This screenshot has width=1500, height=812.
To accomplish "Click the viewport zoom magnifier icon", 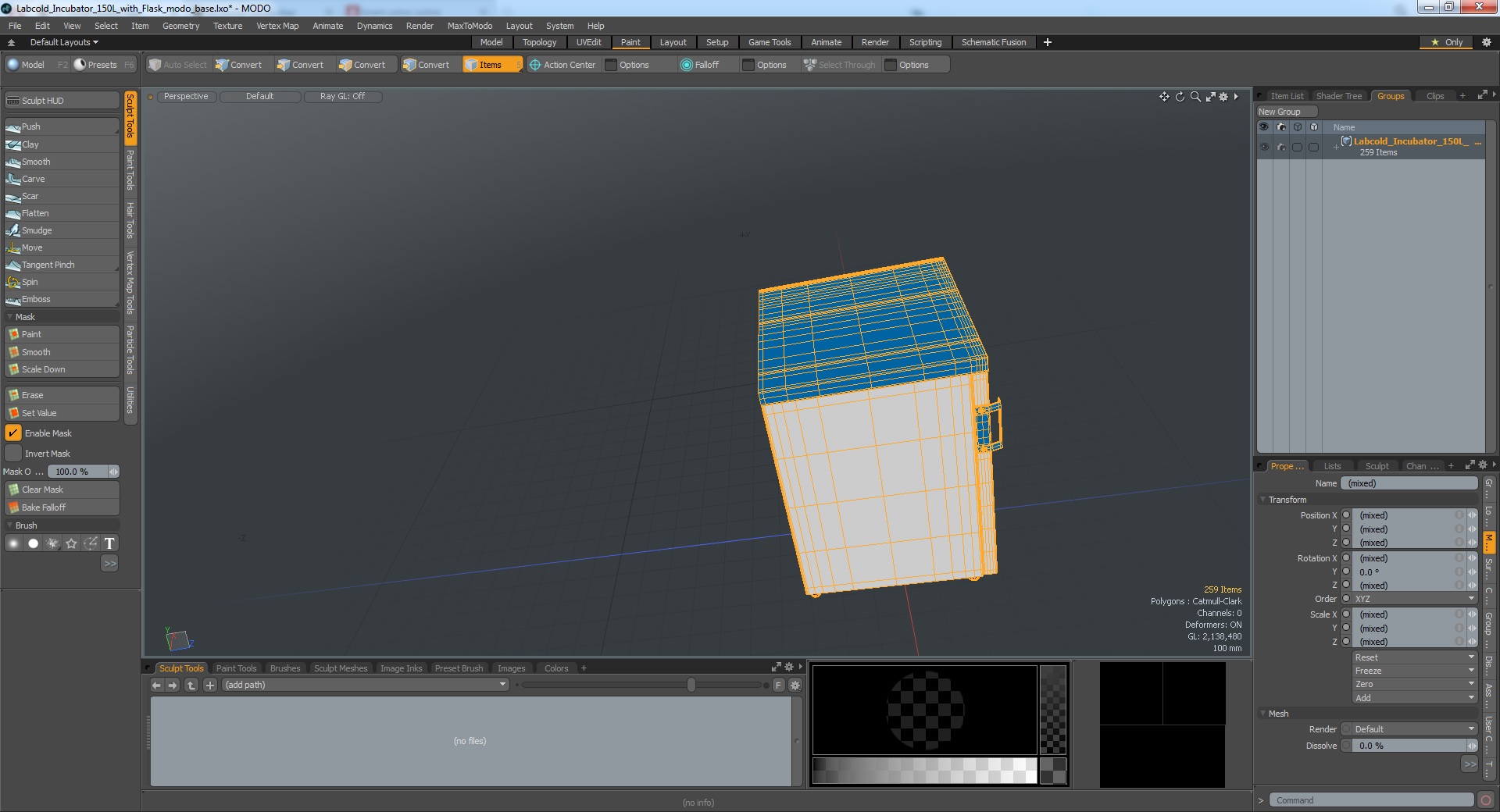I will pos(1195,97).
